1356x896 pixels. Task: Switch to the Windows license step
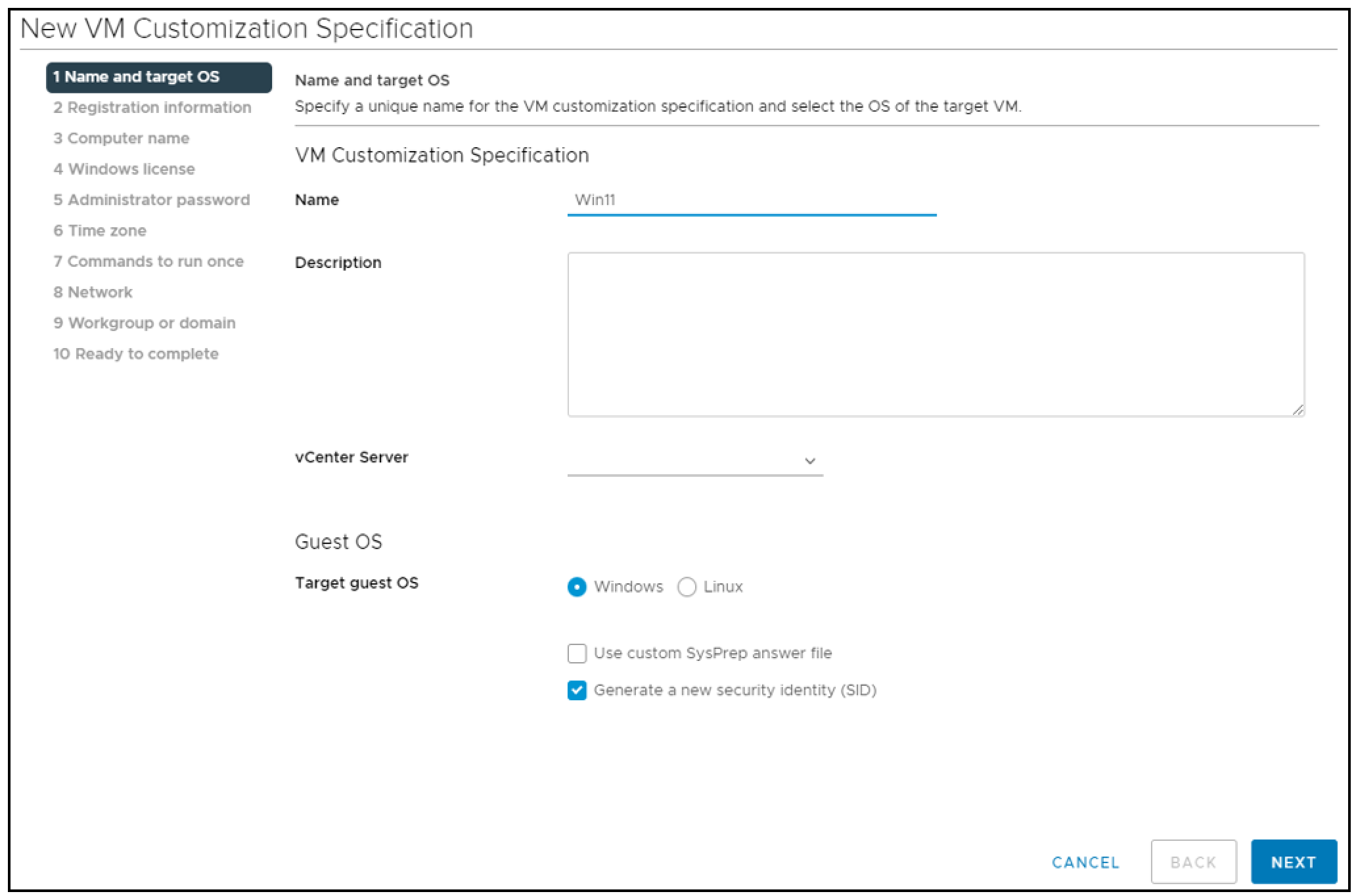tap(124, 169)
